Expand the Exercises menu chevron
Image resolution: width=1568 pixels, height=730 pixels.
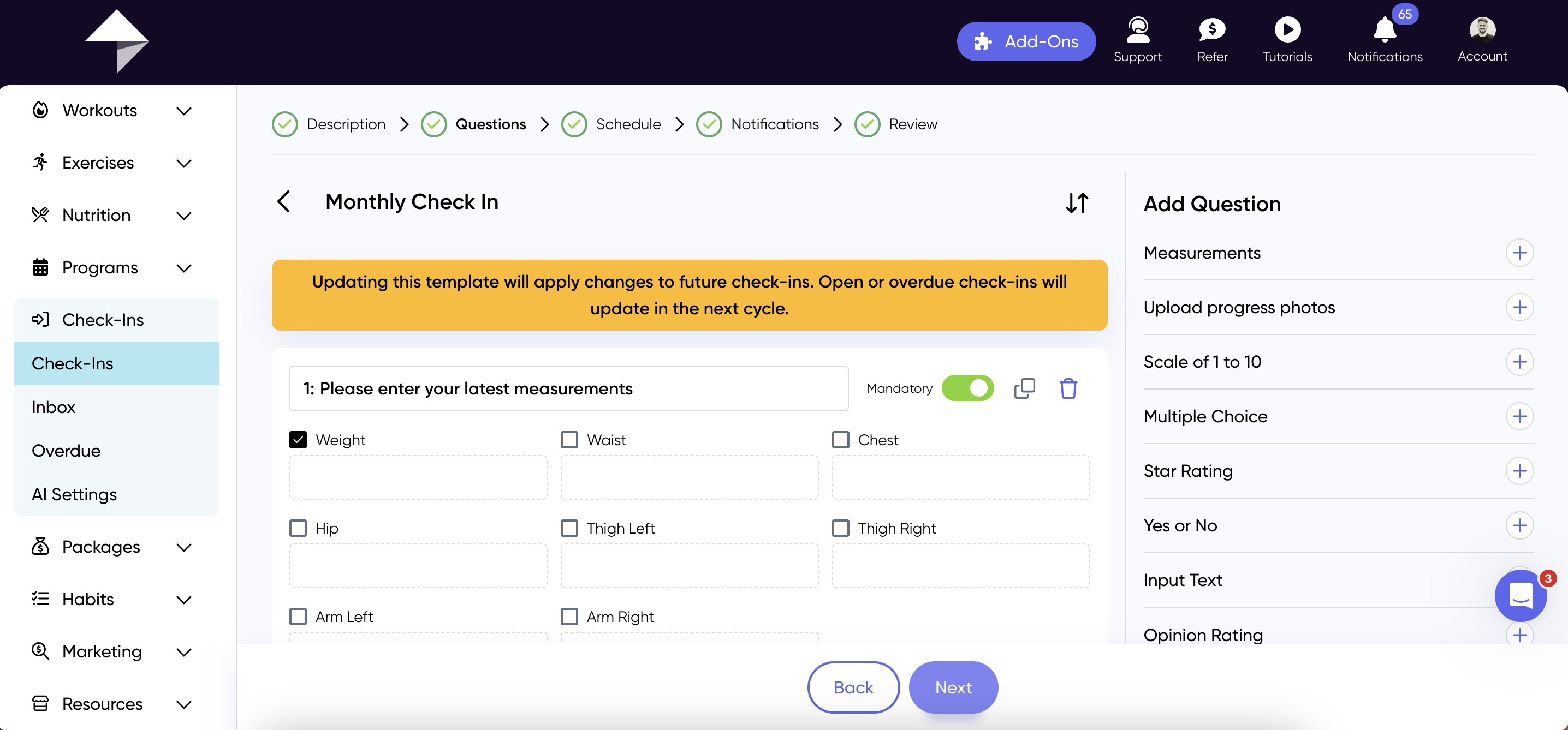pyautogui.click(x=184, y=163)
